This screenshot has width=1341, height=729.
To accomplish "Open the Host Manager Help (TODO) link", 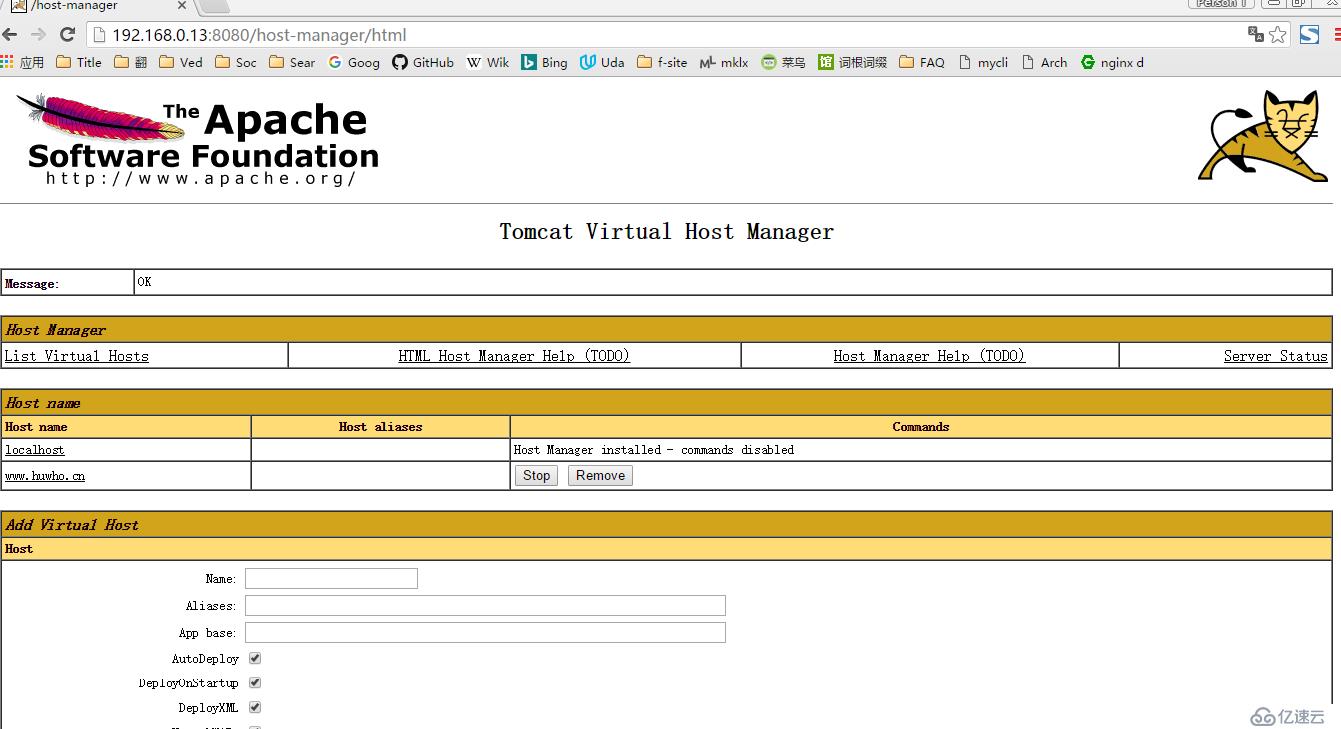I will coord(929,356).
